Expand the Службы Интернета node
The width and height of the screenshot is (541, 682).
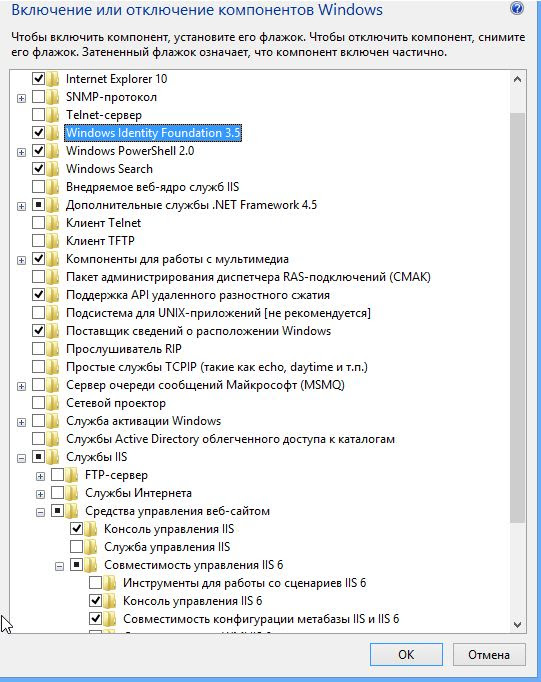click(40, 495)
